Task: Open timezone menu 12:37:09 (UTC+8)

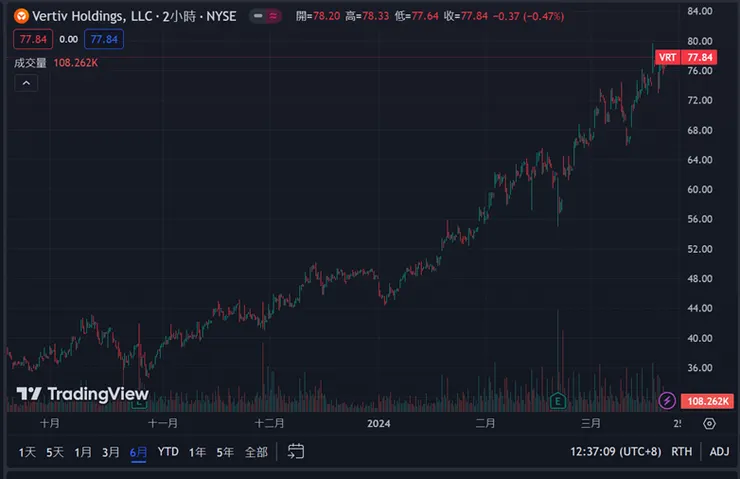Action: [615, 452]
